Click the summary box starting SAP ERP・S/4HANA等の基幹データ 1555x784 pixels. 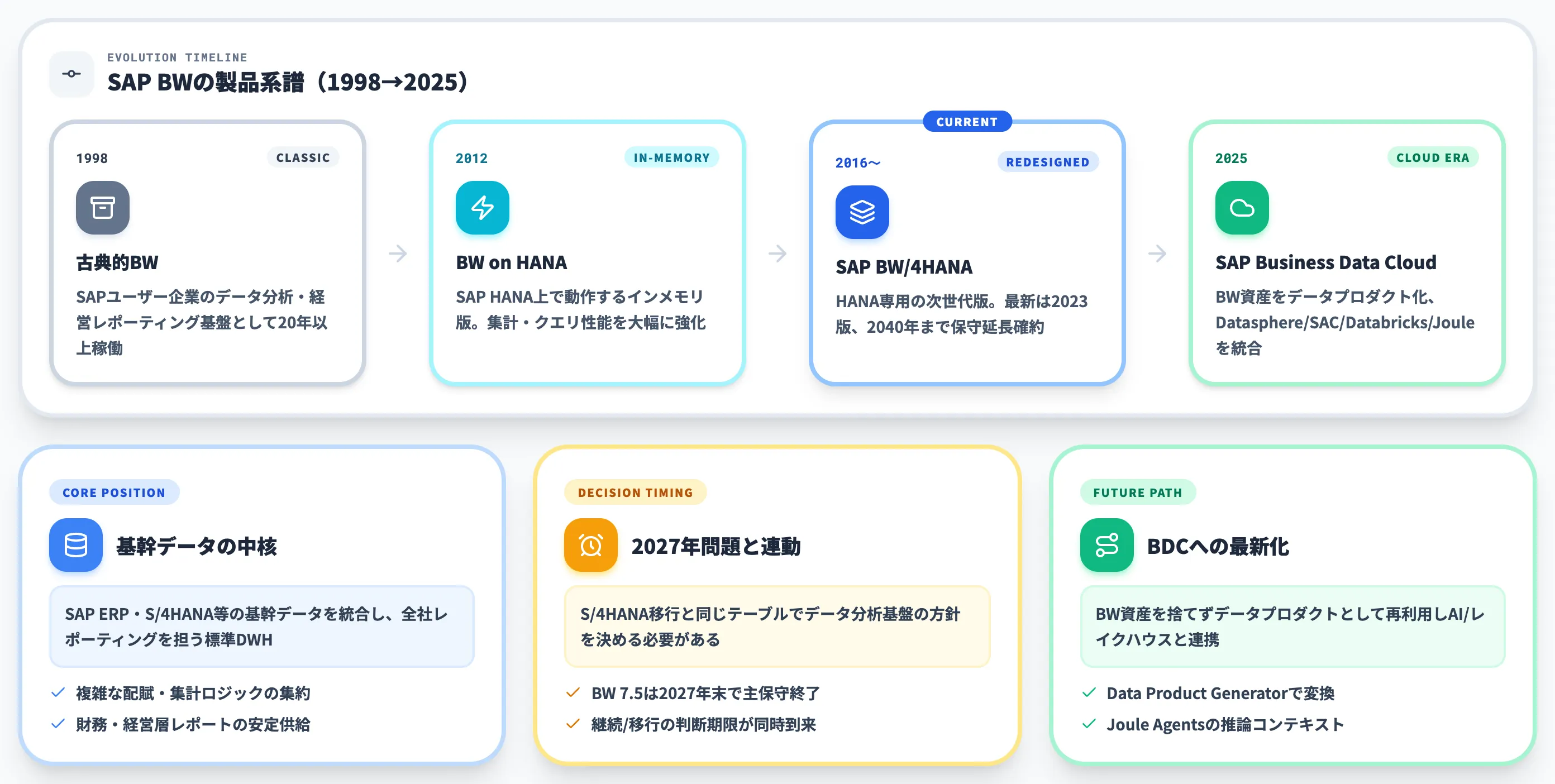coord(262,627)
